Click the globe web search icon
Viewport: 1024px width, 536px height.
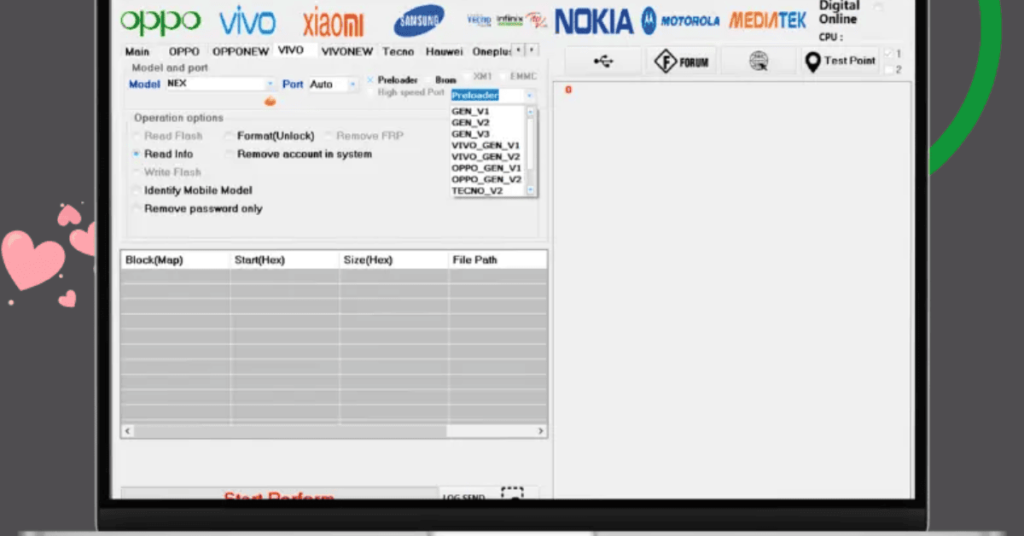(758, 61)
